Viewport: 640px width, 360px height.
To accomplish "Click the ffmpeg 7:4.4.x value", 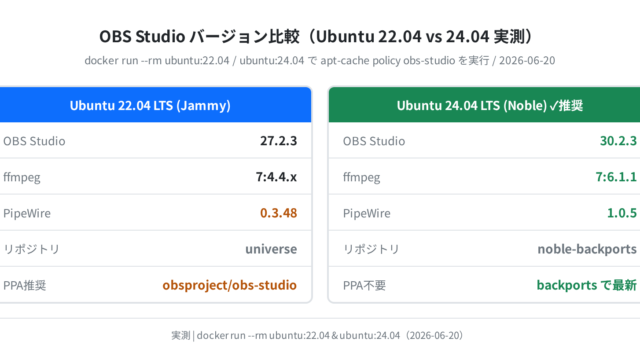I will 276,177.
